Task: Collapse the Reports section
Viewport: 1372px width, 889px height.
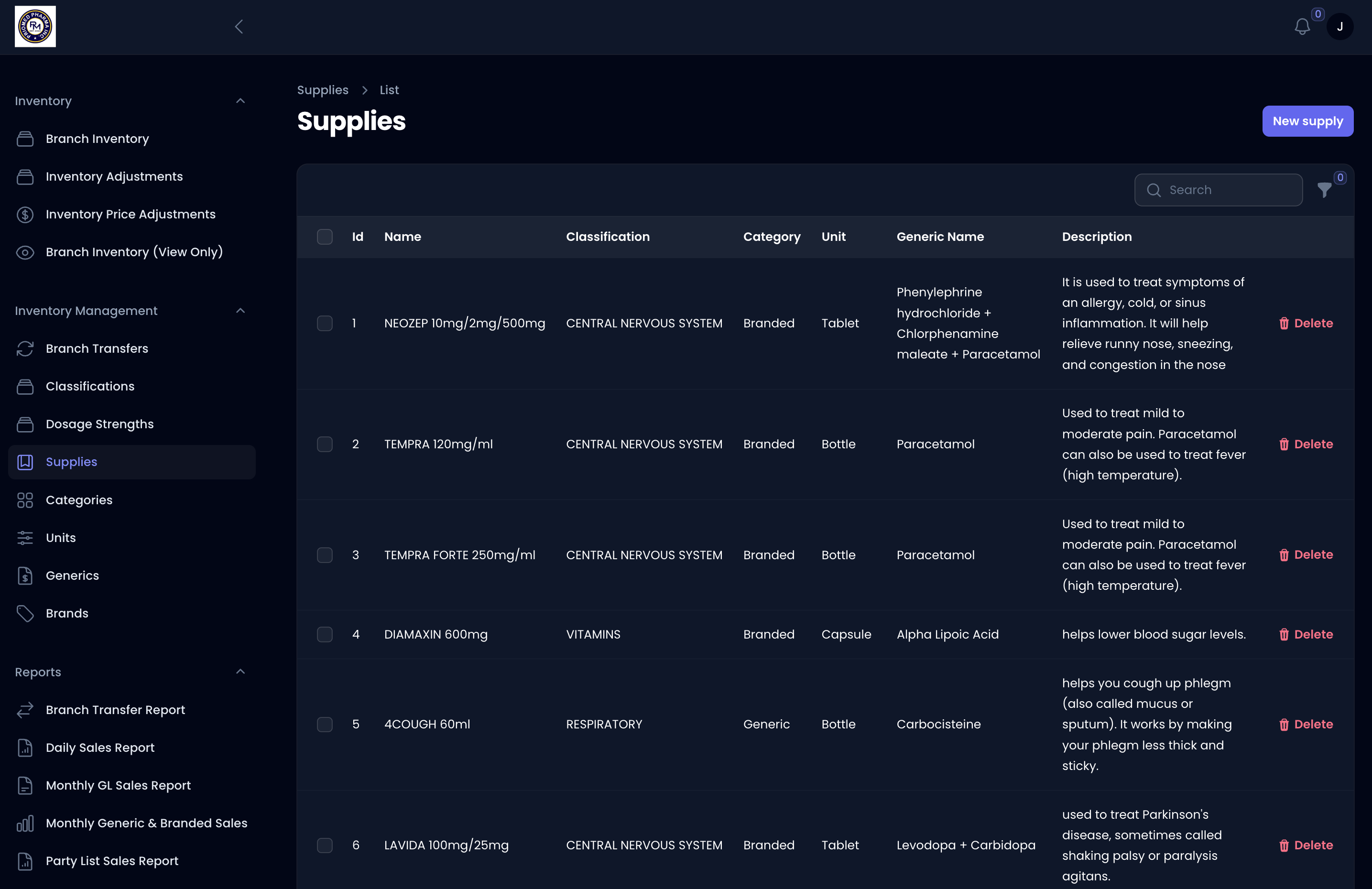Action: tap(240, 672)
